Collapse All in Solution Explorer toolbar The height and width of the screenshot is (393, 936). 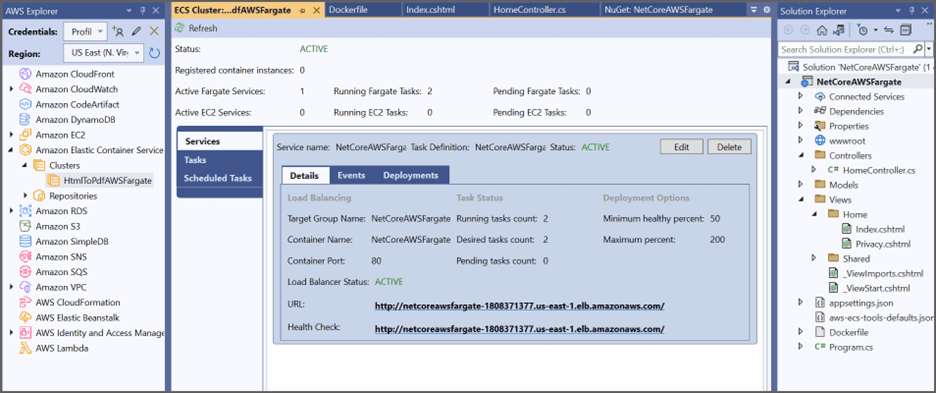906,30
